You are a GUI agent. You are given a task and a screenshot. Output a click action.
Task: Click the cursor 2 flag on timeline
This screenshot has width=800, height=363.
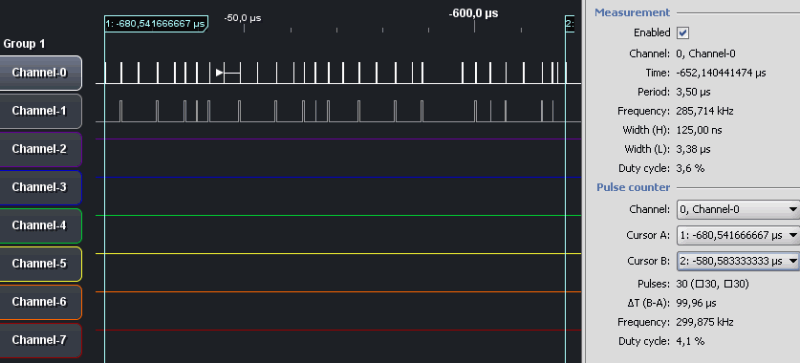[x=570, y=24]
